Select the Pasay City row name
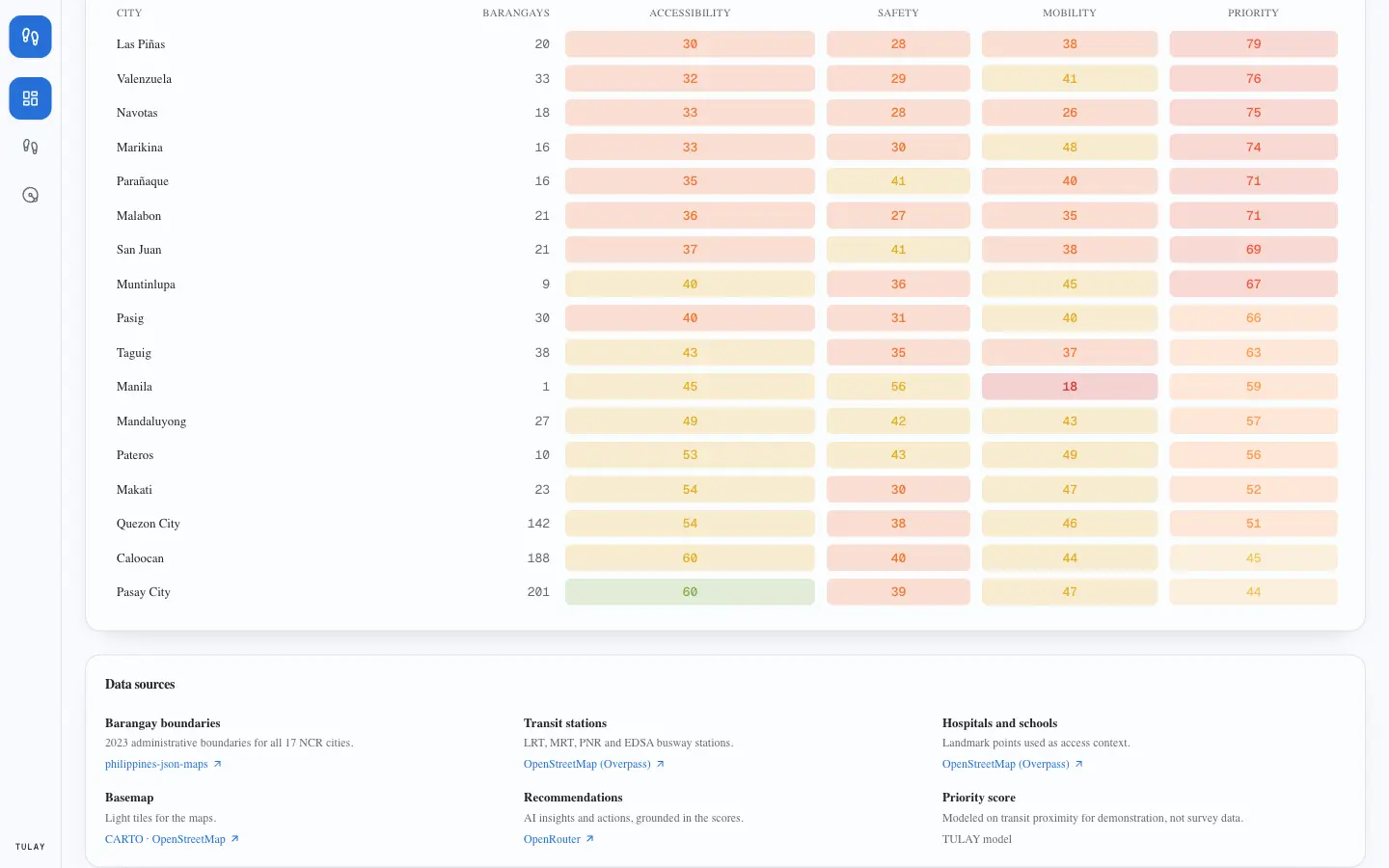The width and height of the screenshot is (1389, 868). pyautogui.click(x=144, y=592)
